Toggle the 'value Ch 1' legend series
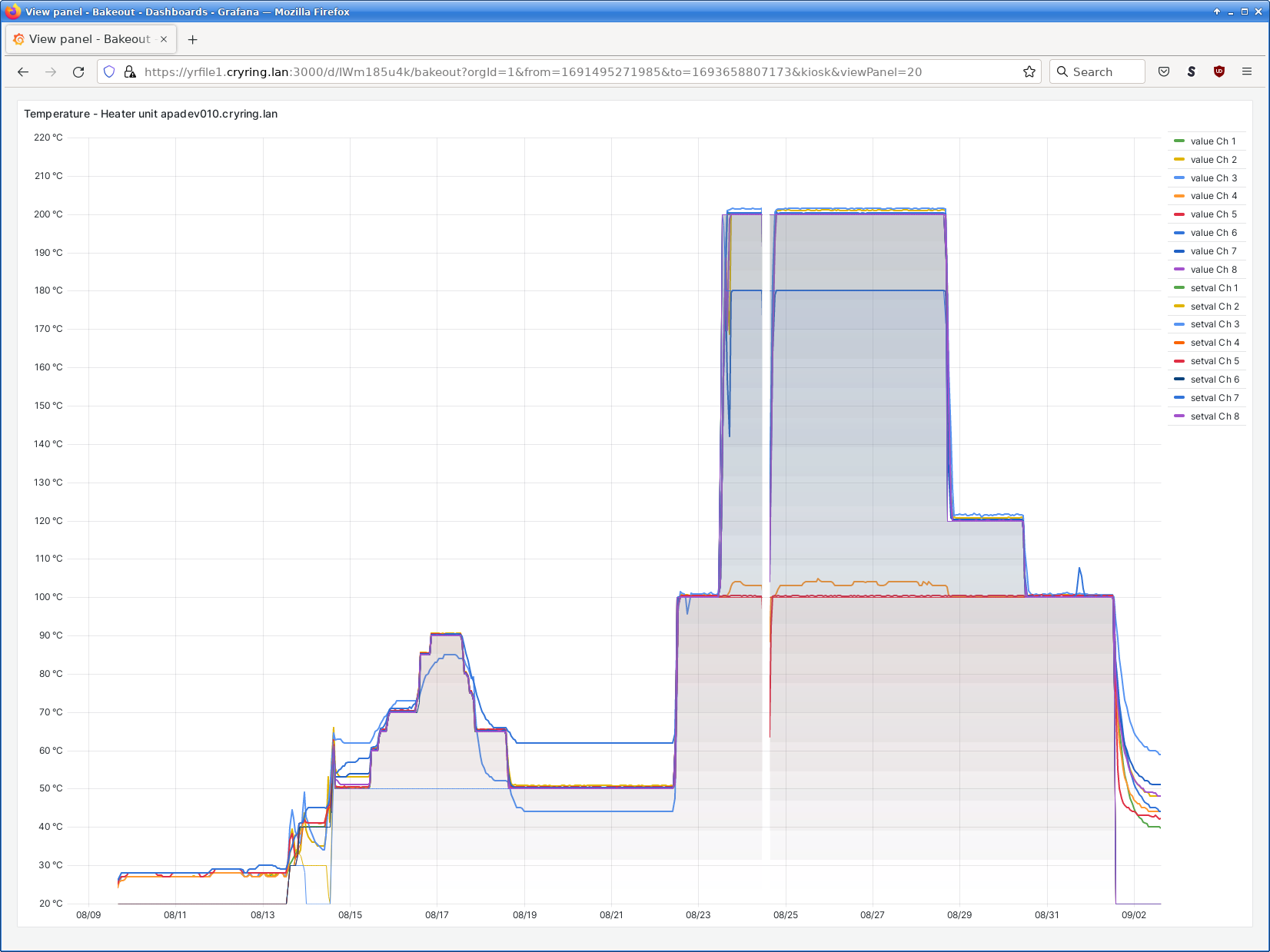Image resolution: width=1270 pixels, height=952 pixels. tap(1213, 141)
